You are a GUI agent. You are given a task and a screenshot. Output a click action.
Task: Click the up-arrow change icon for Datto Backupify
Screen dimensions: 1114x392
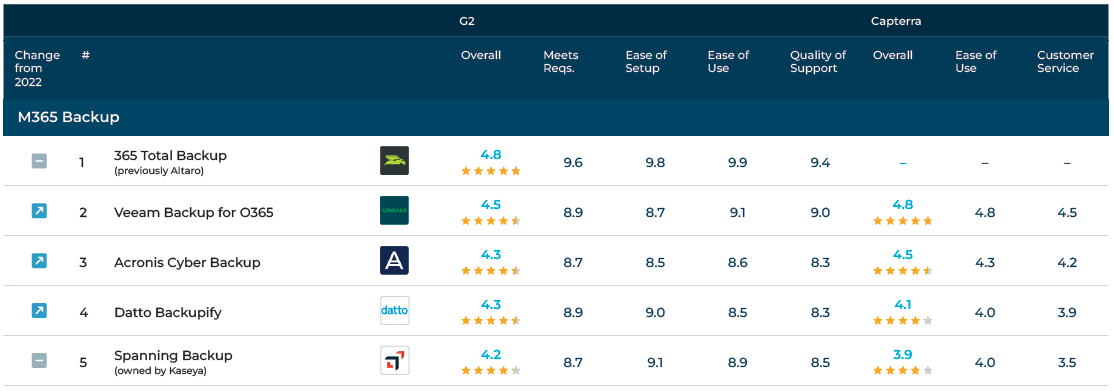coord(39,310)
